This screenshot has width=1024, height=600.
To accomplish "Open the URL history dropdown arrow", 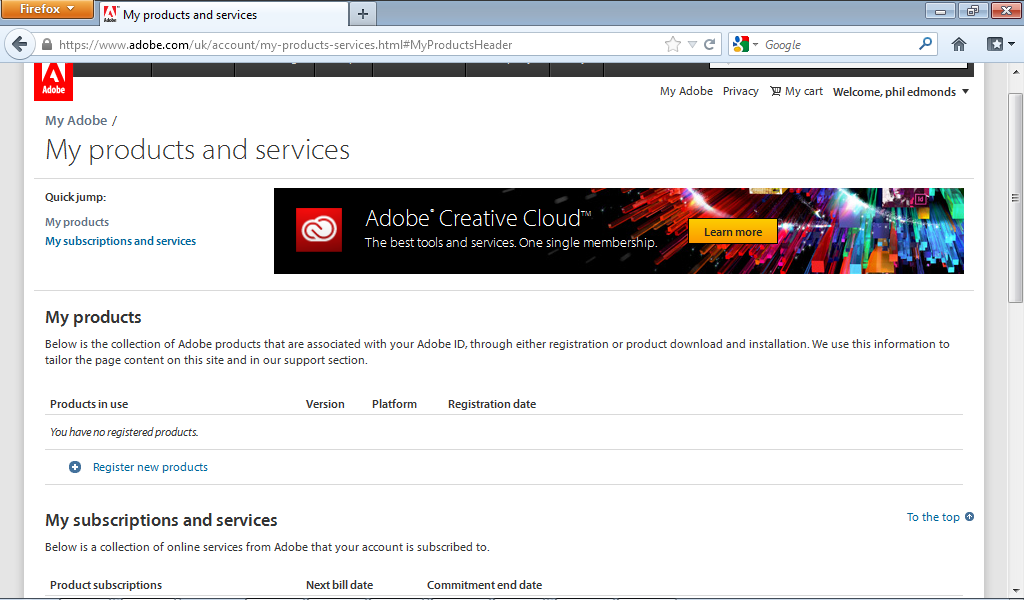I will (692, 44).
